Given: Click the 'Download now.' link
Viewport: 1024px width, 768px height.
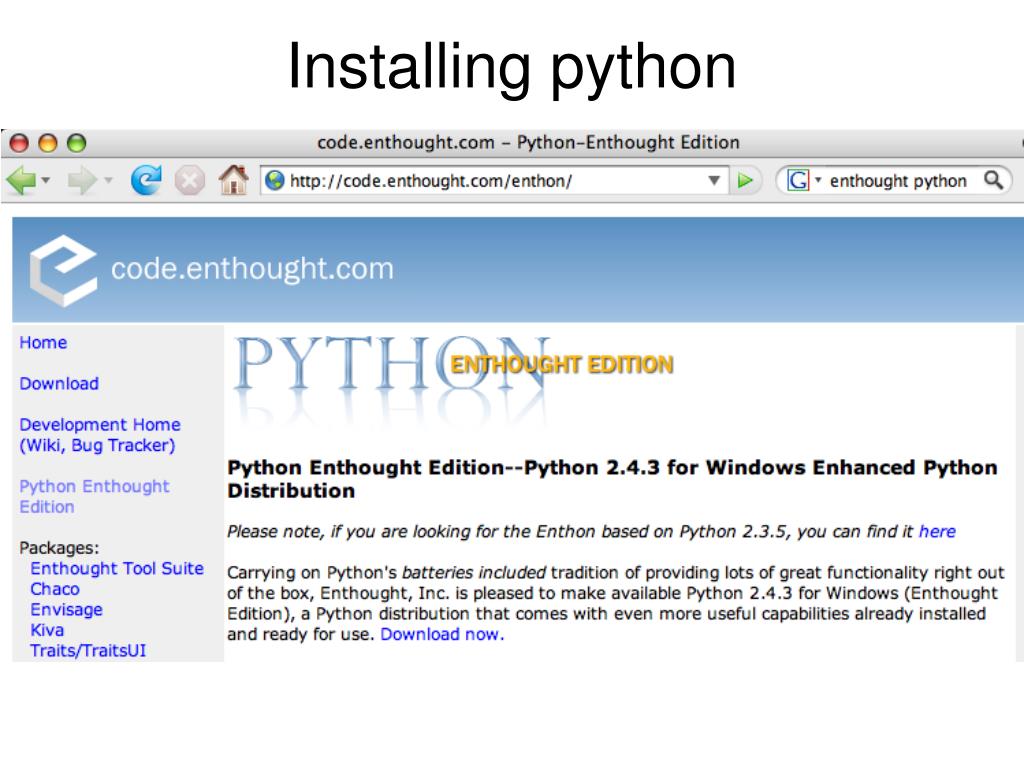Looking at the screenshot, I should point(442,634).
